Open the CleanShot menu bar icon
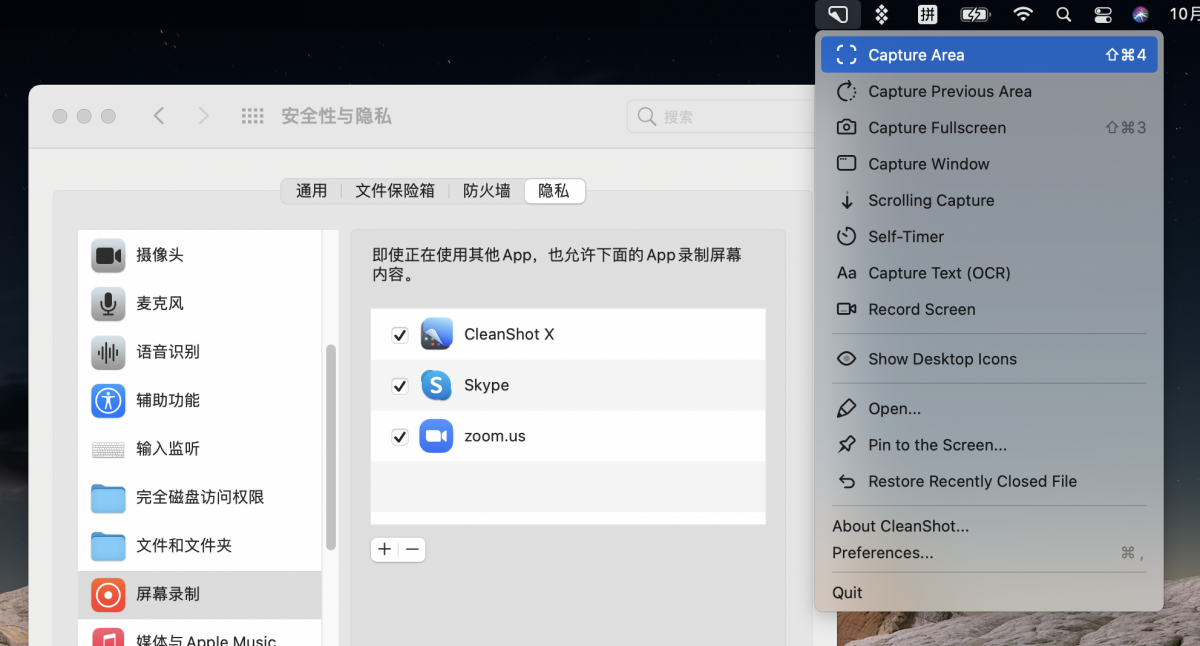Viewport: 1200px width, 646px height. [836, 14]
